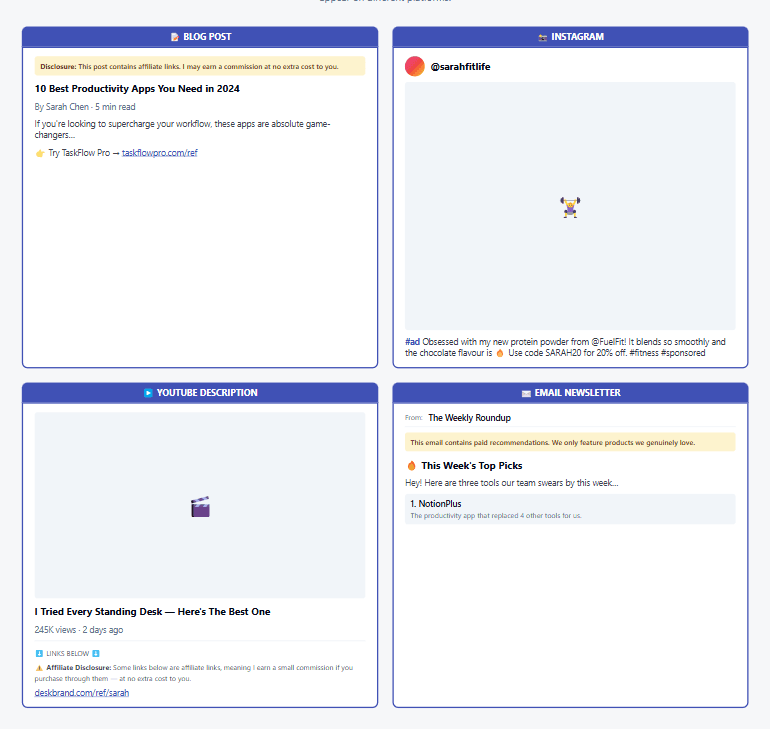Click the Affiliate Disclosure label in YouTube description
770x729 pixels.
pos(79,668)
